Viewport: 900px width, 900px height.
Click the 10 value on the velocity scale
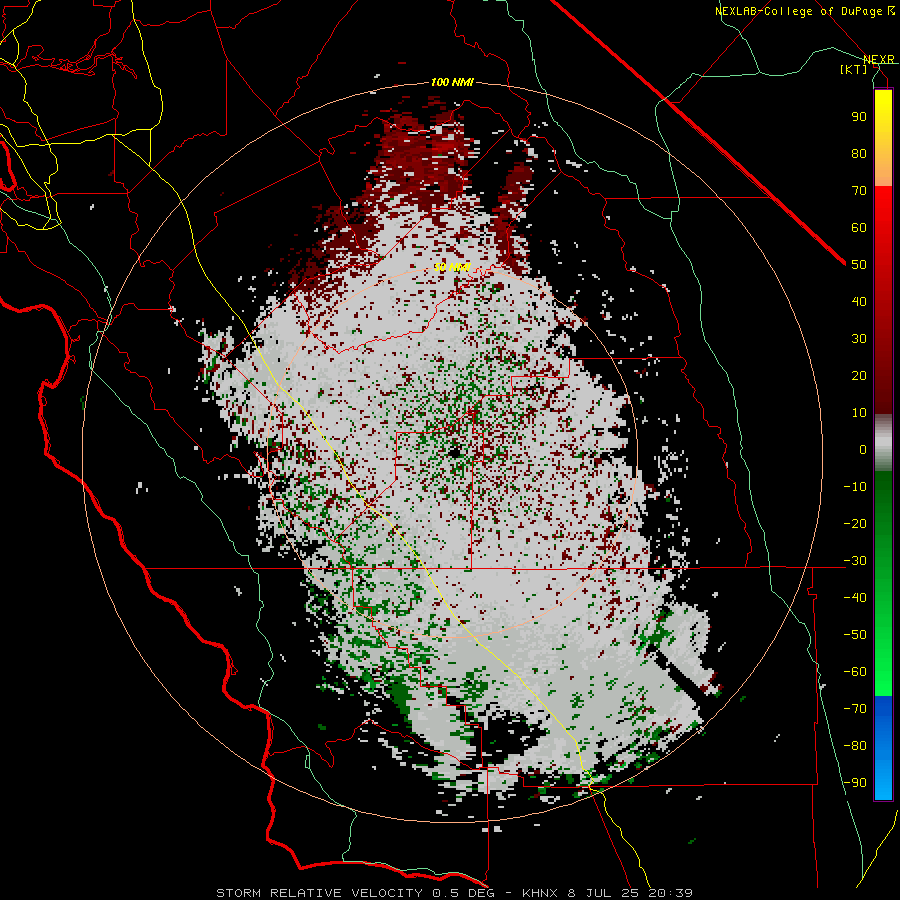coord(859,413)
